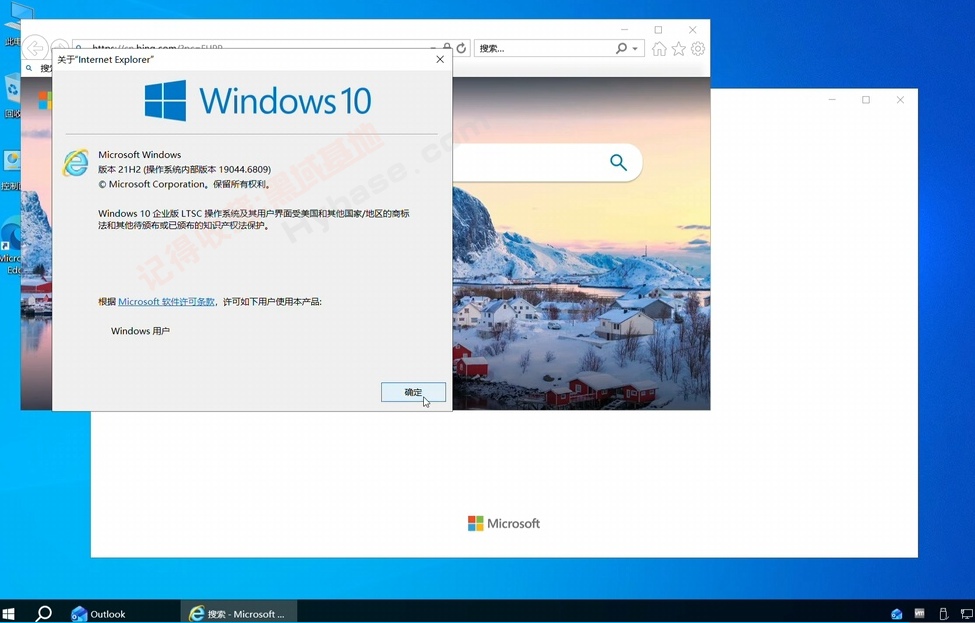Open the IE Tools gear menu
The height and width of the screenshot is (623, 975).
[x=698, y=48]
